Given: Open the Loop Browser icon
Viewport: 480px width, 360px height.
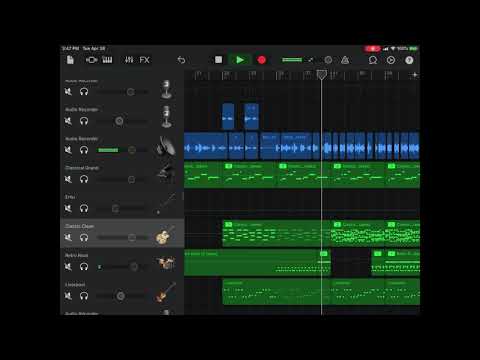Looking at the screenshot, I should pyautogui.click(x=373, y=60).
